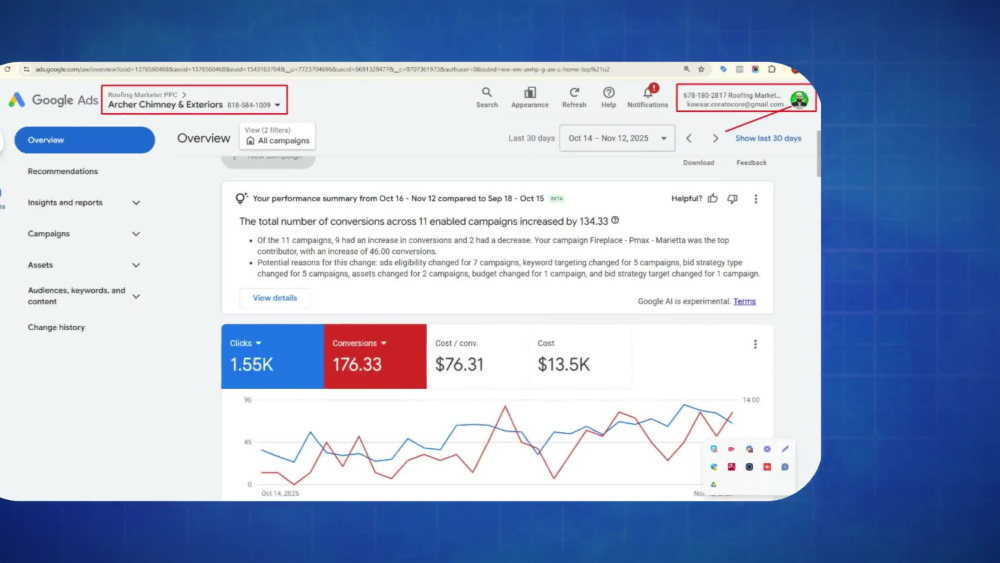Bookmark this page with the star icon
Screen dimensions: 1000x563
[701, 69]
